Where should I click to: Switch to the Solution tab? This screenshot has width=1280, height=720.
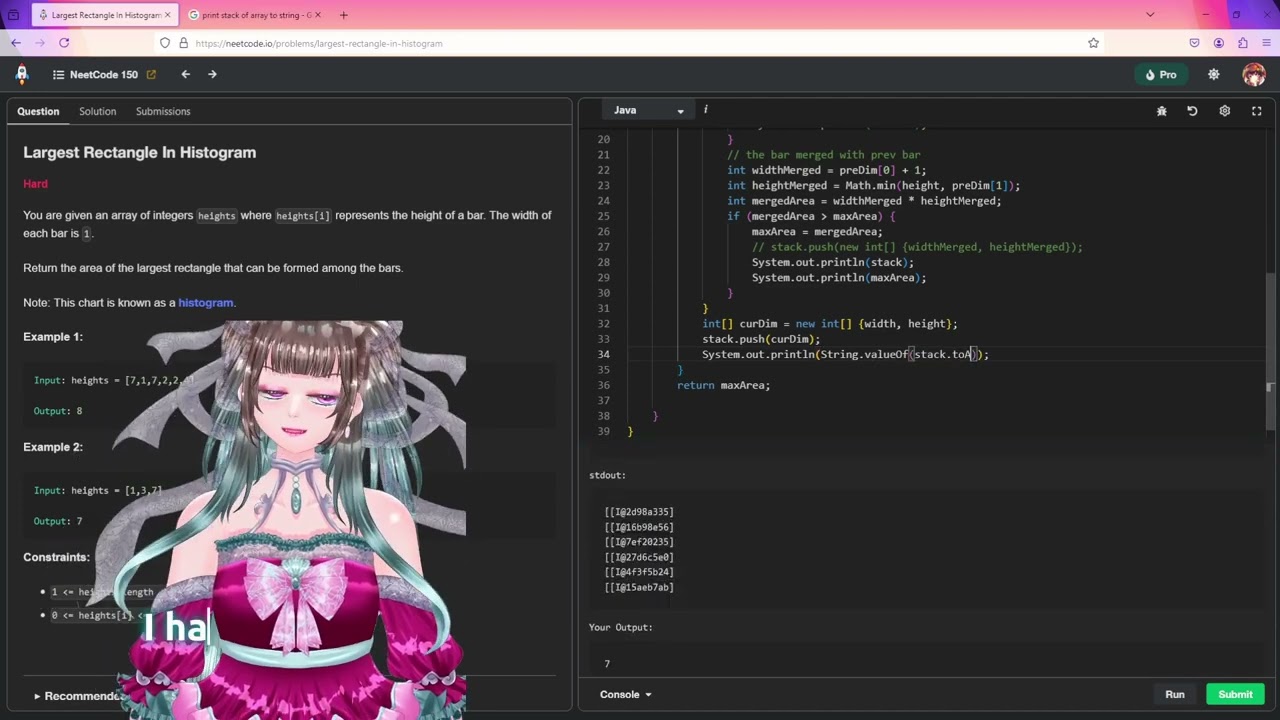(x=98, y=111)
